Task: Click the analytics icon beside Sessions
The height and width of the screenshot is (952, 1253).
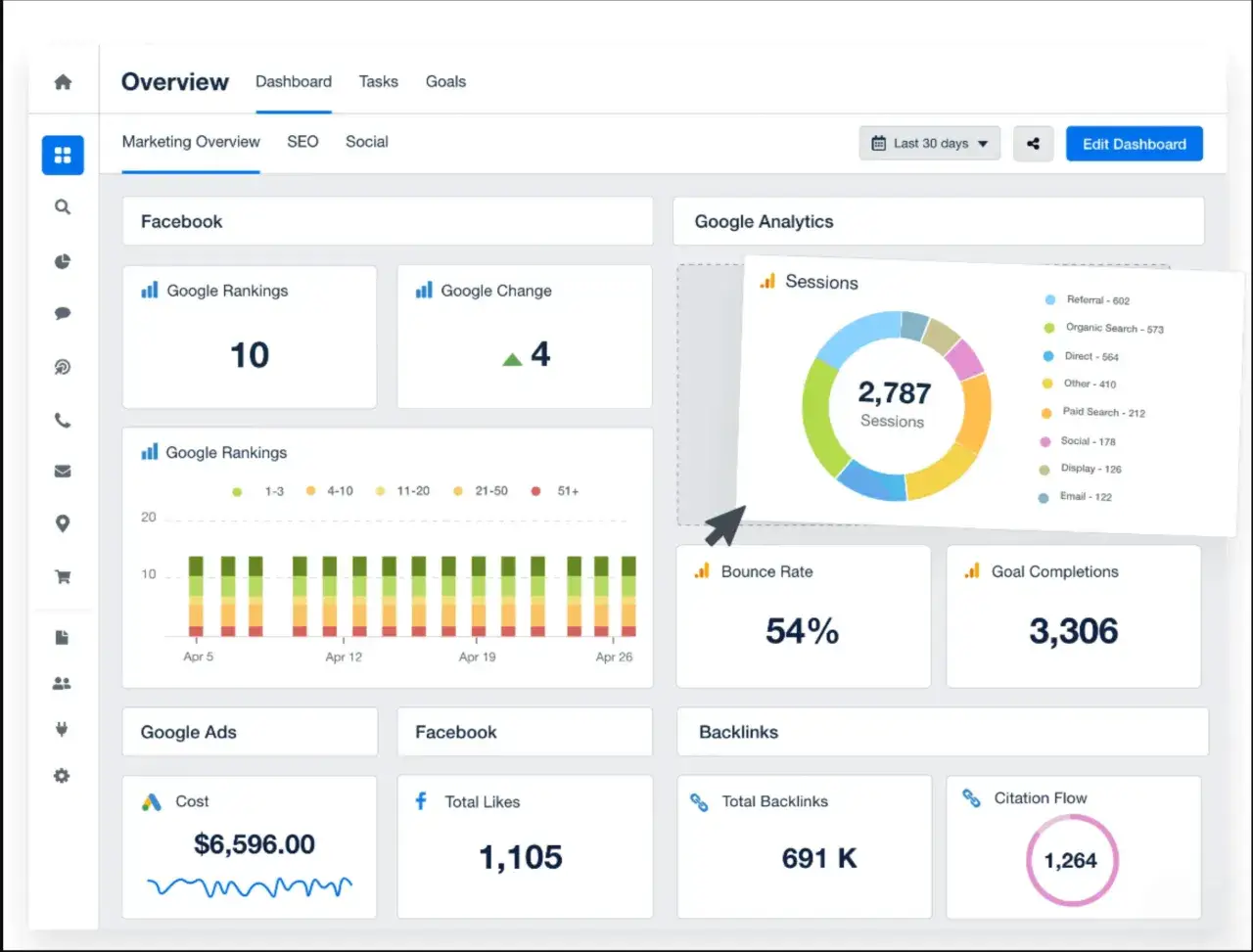Action: (x=767, y=281)
